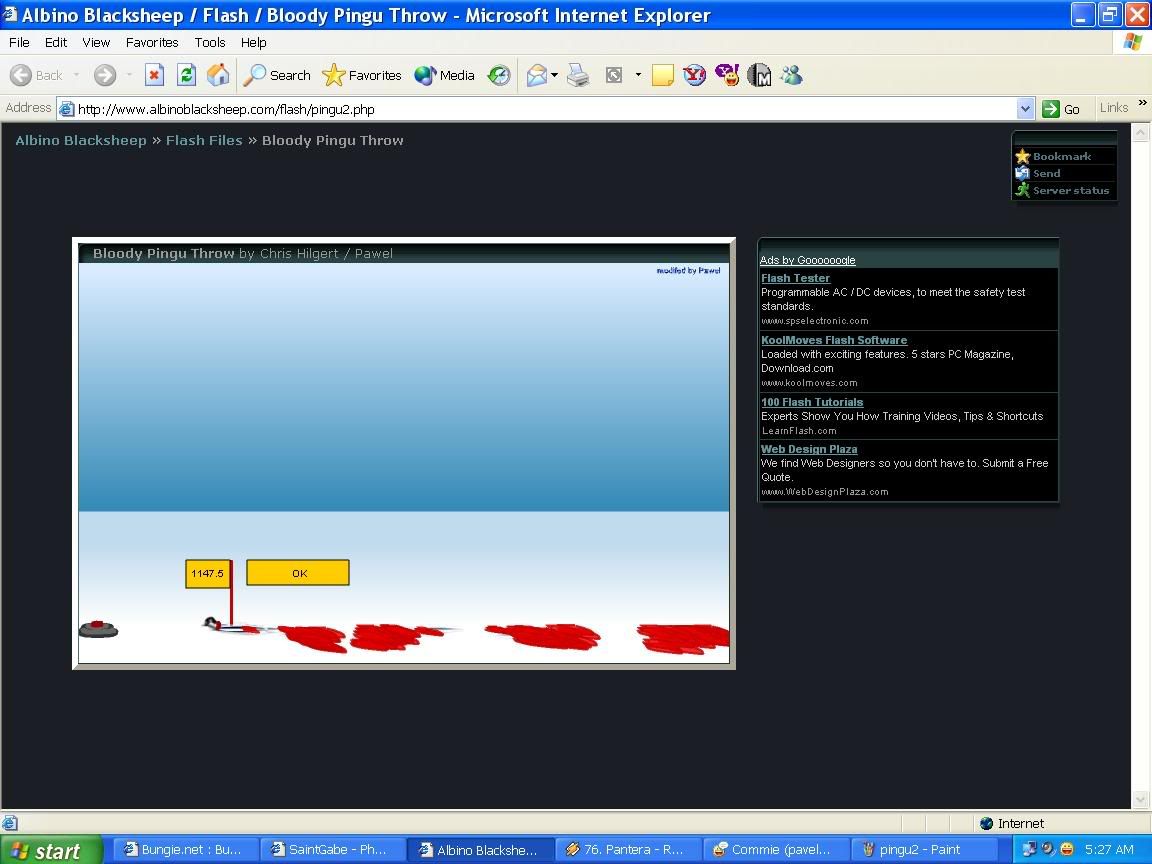
Task: Refresh the page with green arrows icon
Action: 187,75
